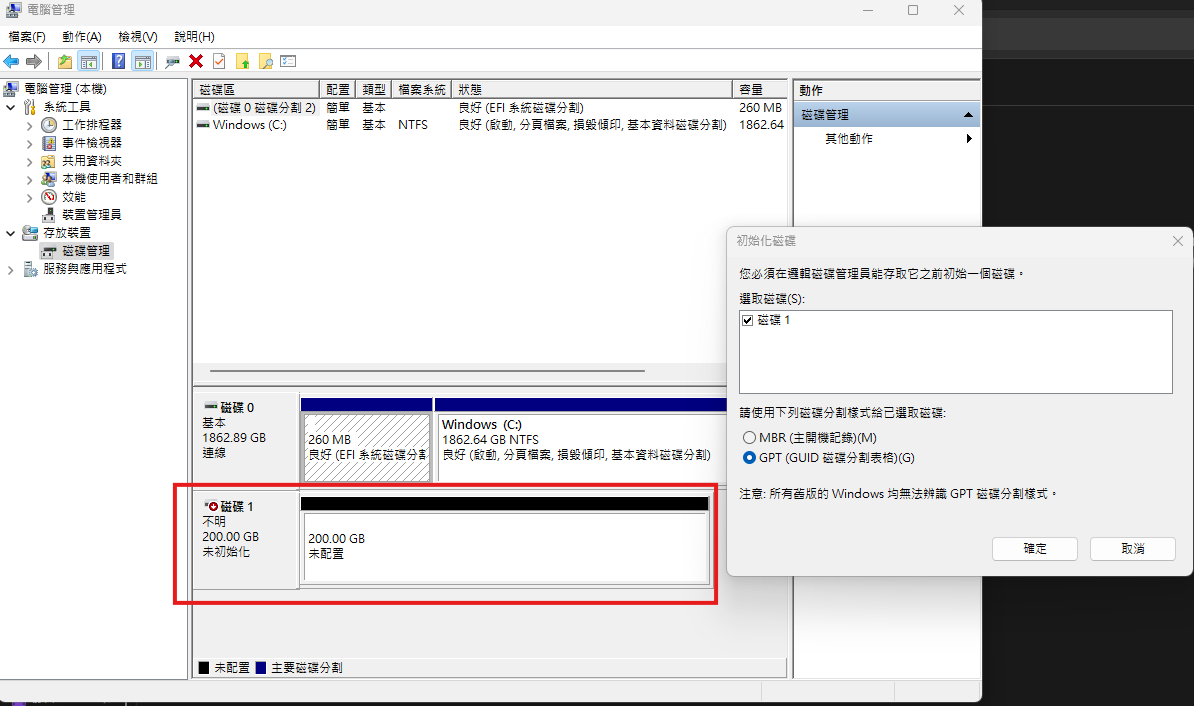
Task: Click the Properties checkmark page toolbar icon
Action: coord(219,61)
